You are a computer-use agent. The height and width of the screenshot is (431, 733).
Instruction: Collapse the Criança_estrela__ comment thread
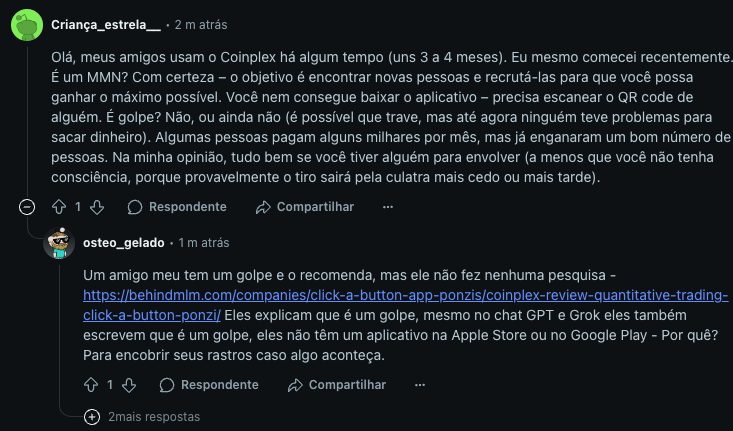click(27, 207)
